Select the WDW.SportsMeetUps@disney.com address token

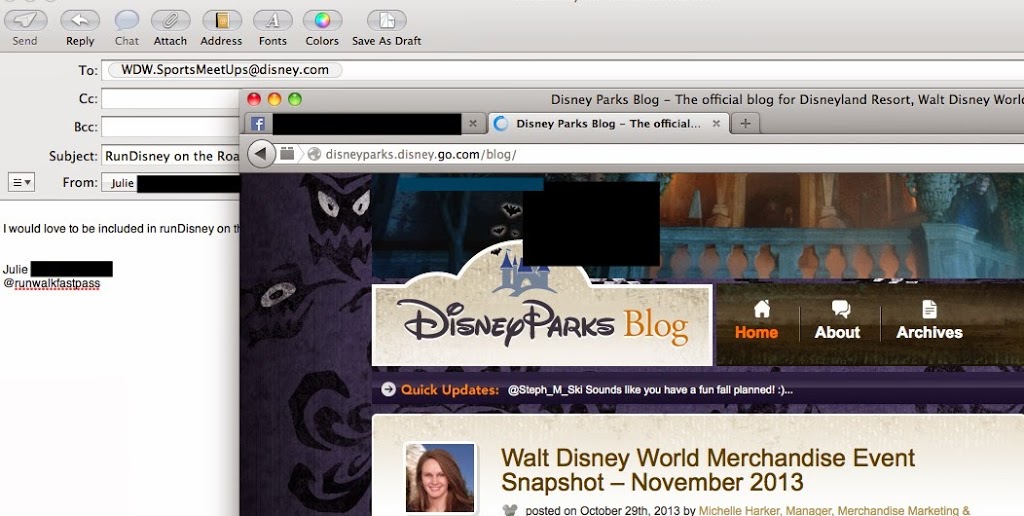pos(225,70)
